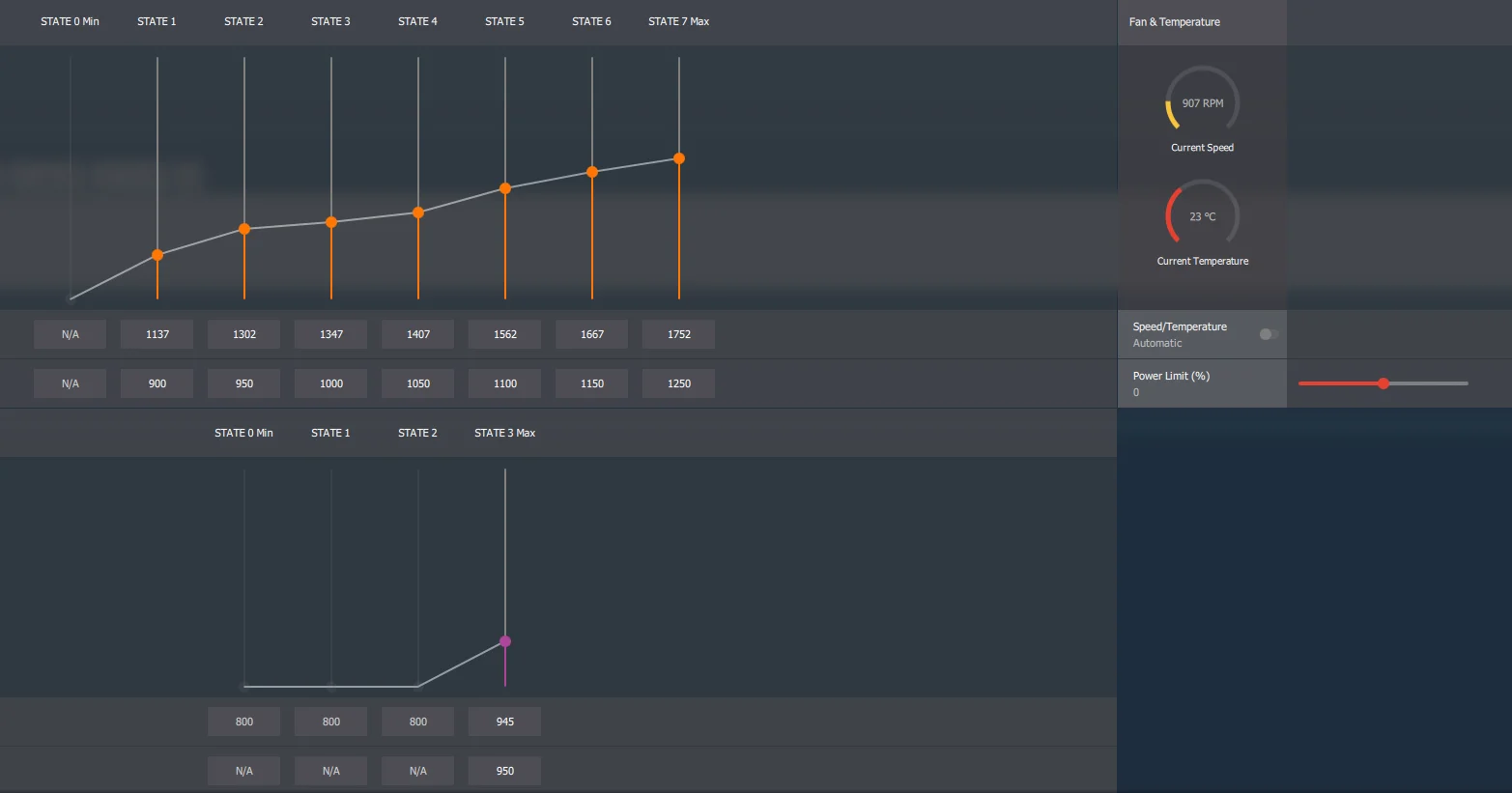Screen dimensions: 1512x793
Task: Click the 1407 frequency field
Action: (x=418, y=334)
